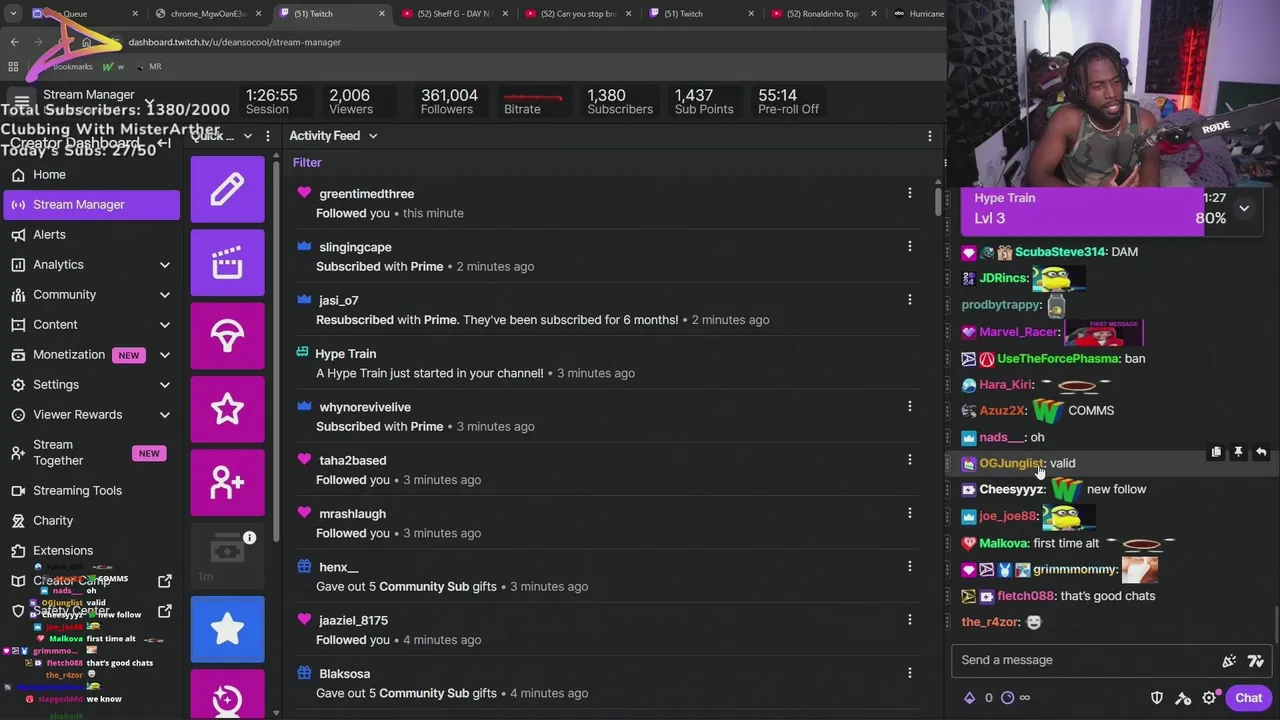The width and height of the screenshot is (1280, 720).
Task: Click the Bitrate stat tile
Action: 532,101
